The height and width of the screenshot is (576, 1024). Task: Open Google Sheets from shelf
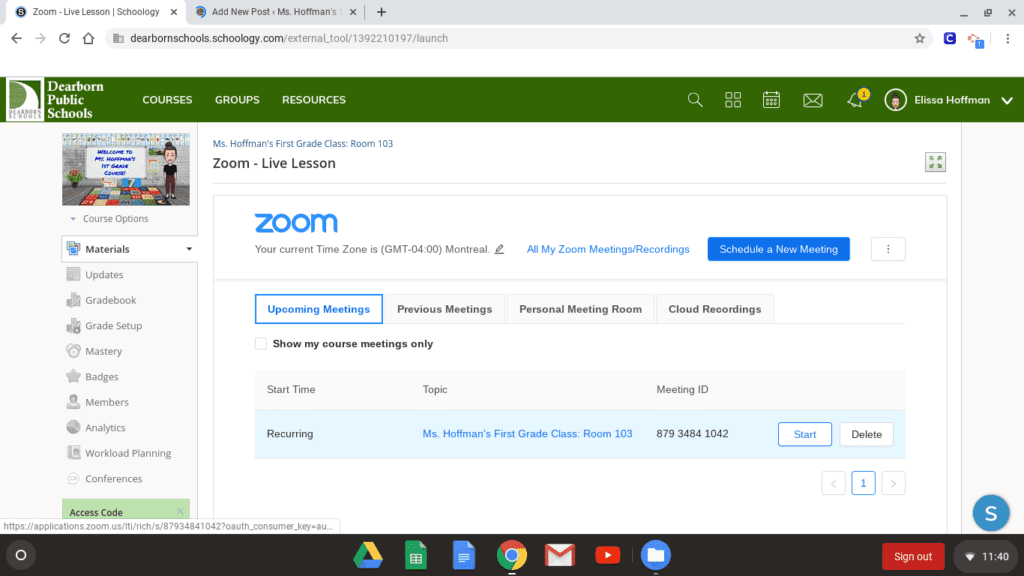tap(415, 556)
